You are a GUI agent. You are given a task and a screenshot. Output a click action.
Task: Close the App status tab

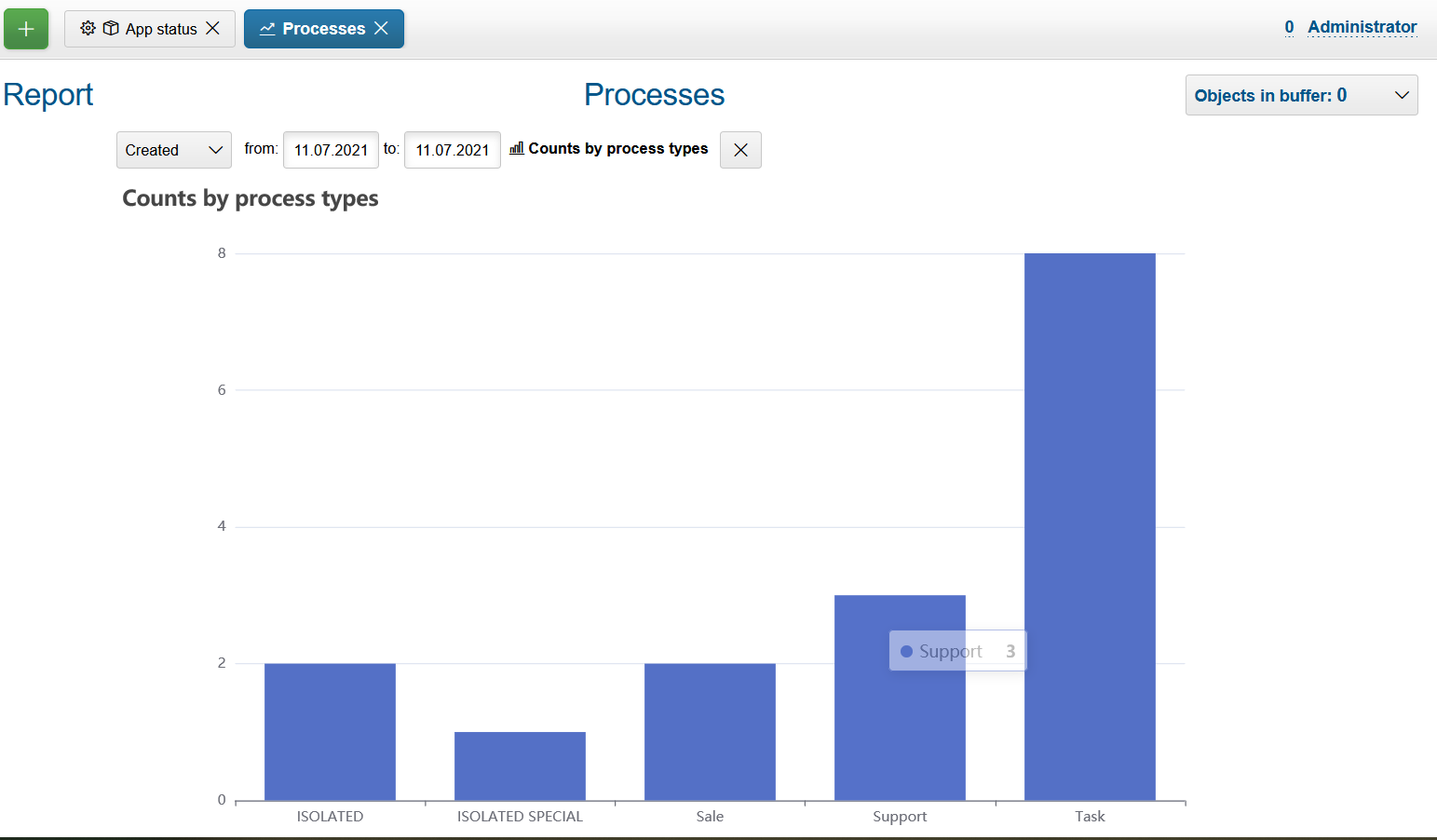(x=213, y=29)
